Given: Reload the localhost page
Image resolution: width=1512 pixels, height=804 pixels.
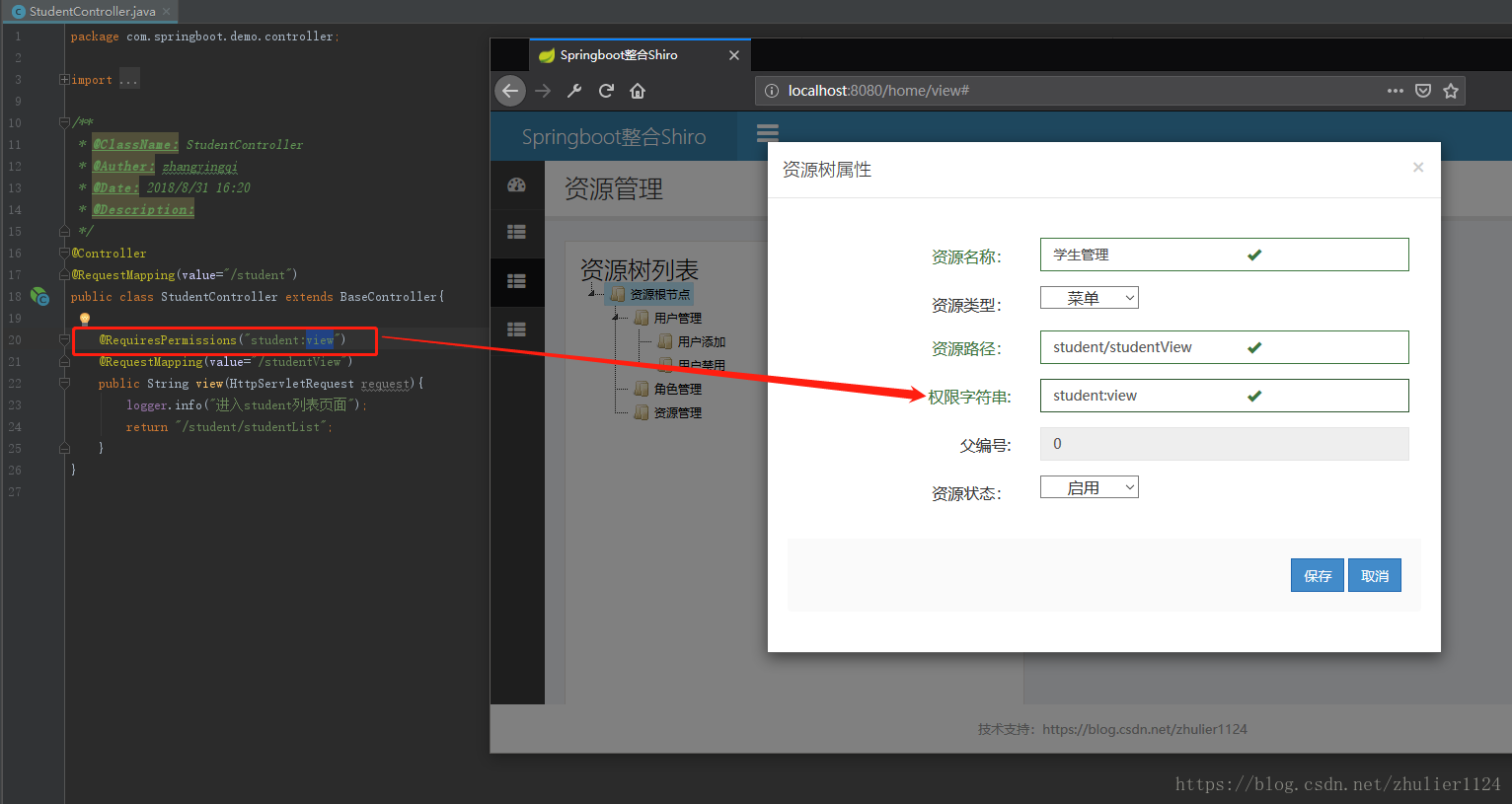Looking at the screenshot, I should coord(606,91).
